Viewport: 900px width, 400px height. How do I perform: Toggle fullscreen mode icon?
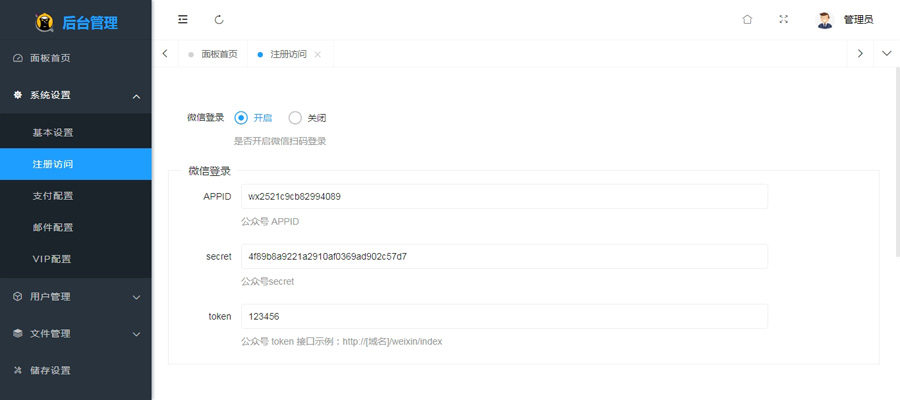(x=783, y=19)
